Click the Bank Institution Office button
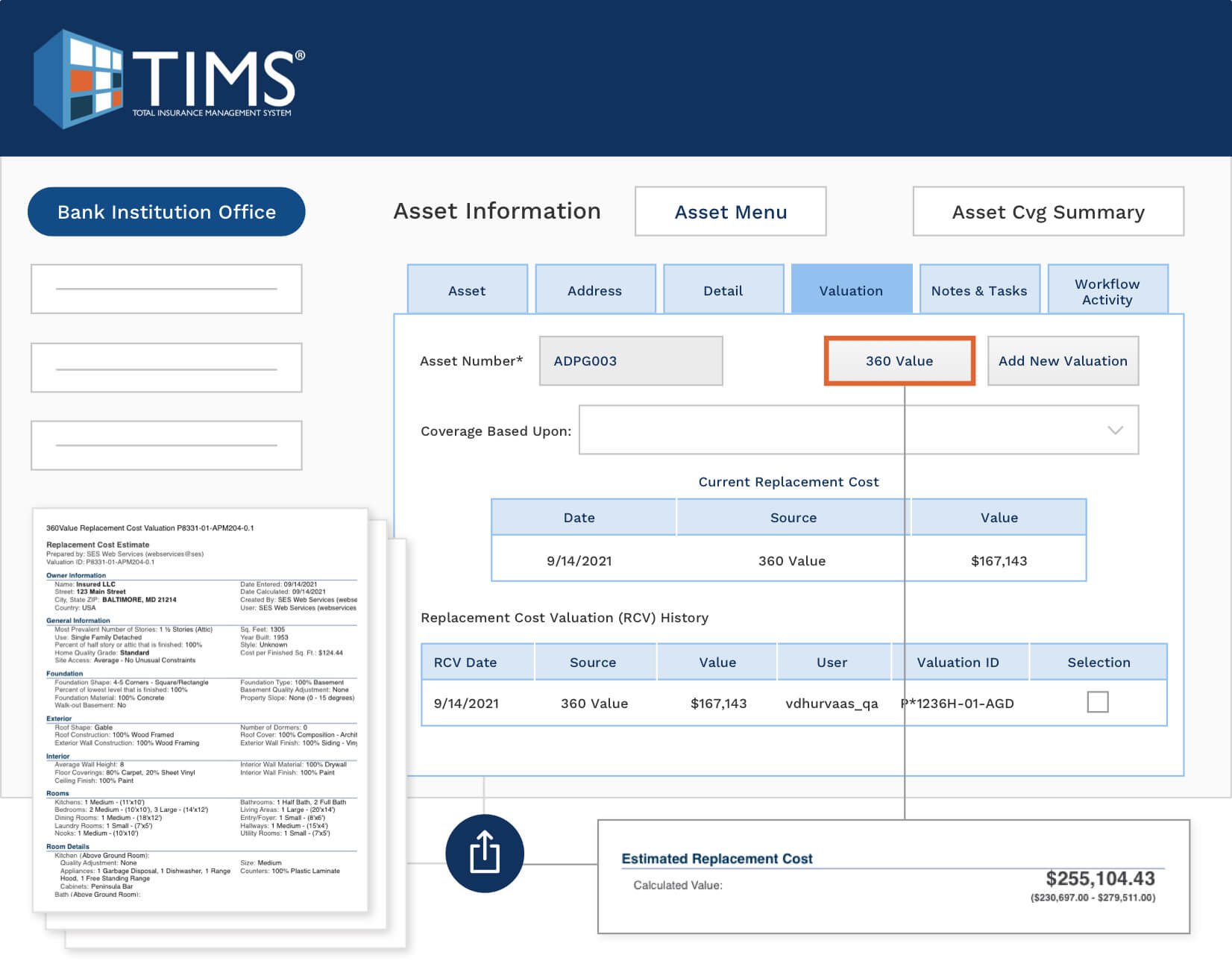This screenshot has width=1232, height=961. point(166,212)
